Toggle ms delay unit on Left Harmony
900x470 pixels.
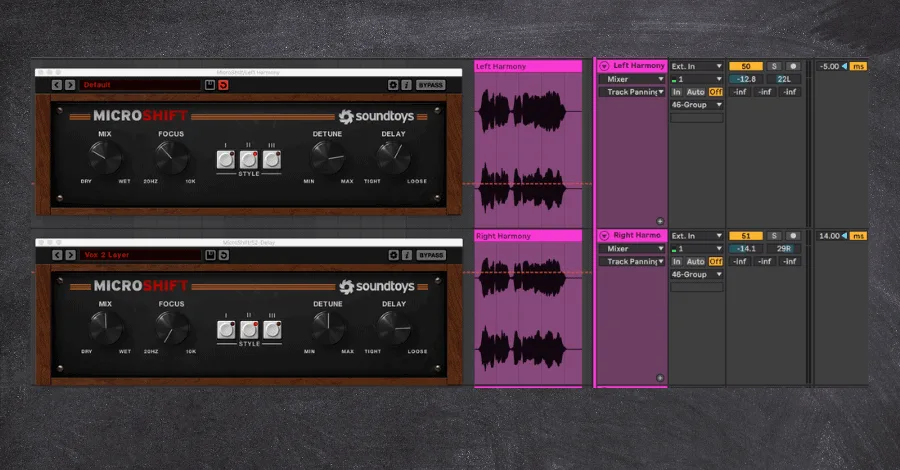(858, 67)
